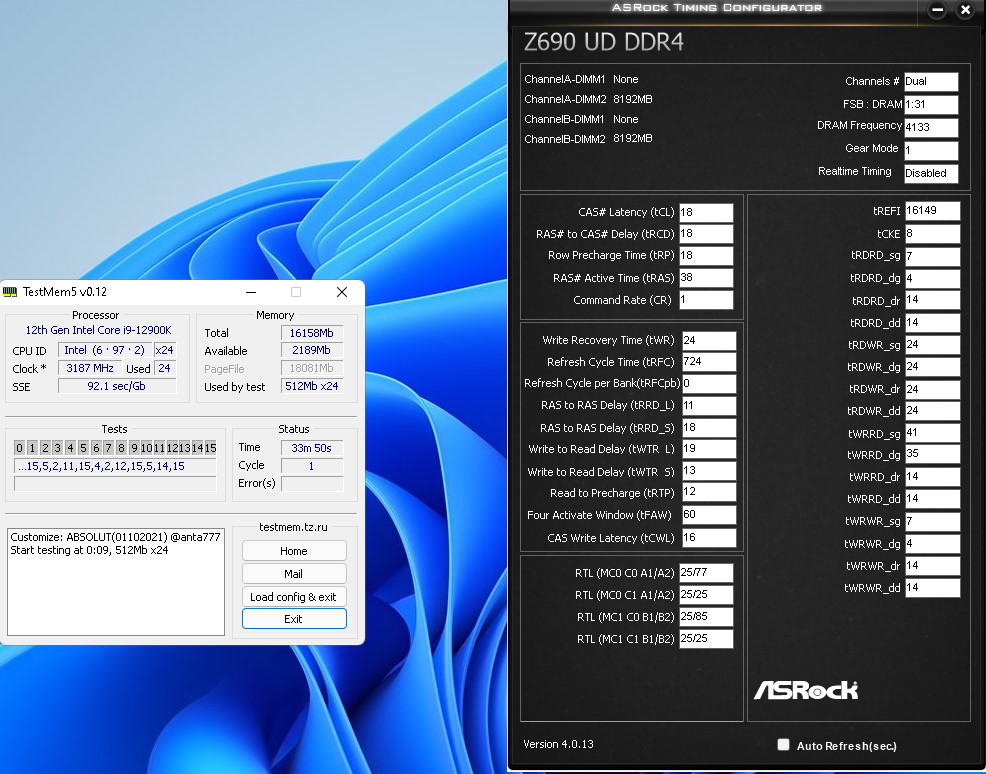Click the tWRRD_sg value field

coord(933,433)
